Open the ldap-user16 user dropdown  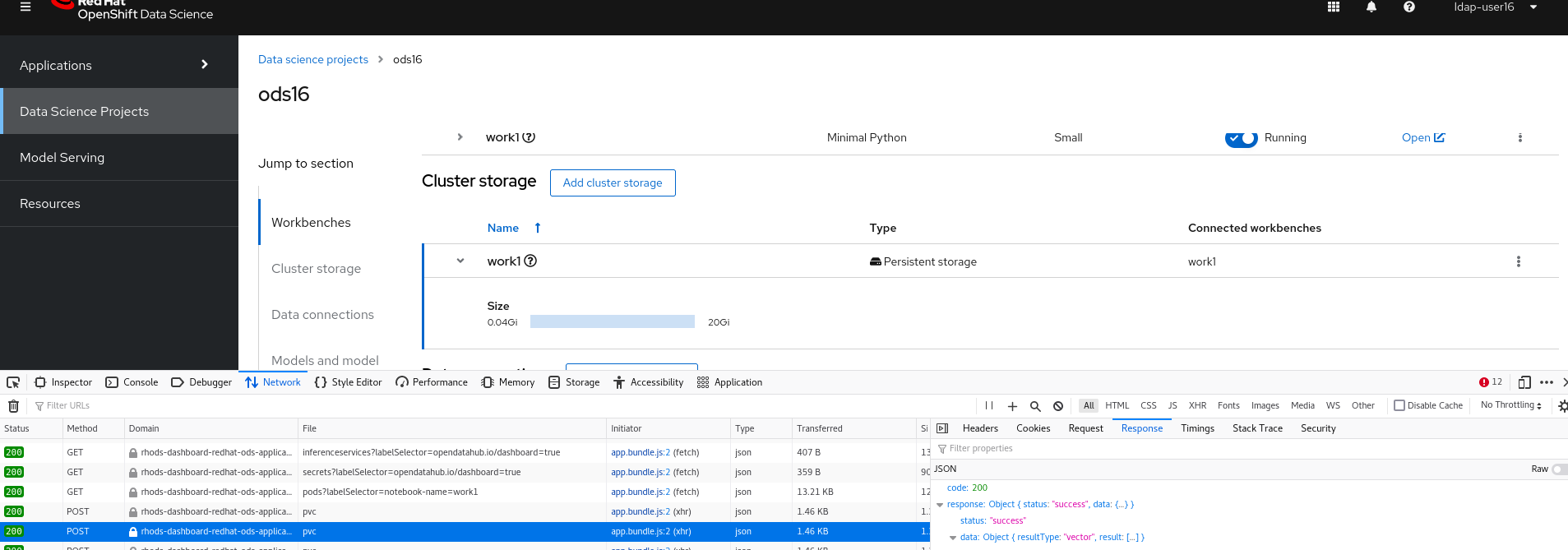pyautogui.click(x=1495, y=7)
